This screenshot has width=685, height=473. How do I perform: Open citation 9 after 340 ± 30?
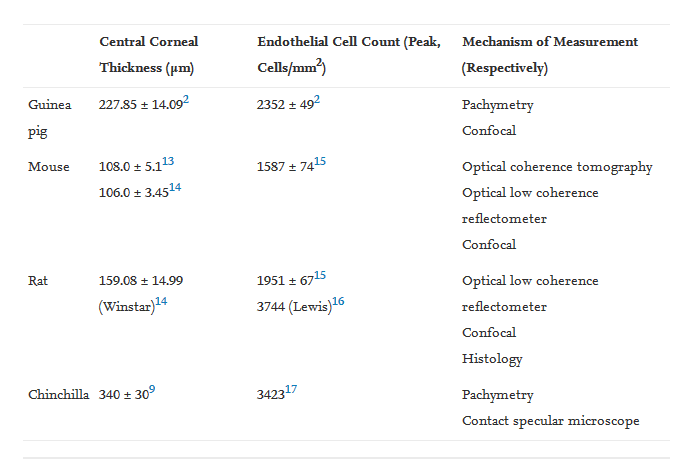152,390
